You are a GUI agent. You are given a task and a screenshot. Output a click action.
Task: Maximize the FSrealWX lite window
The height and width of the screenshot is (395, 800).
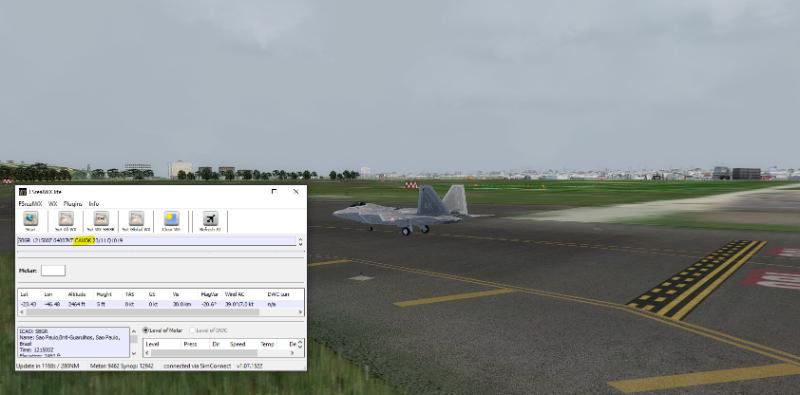click(x=274, y=192)
